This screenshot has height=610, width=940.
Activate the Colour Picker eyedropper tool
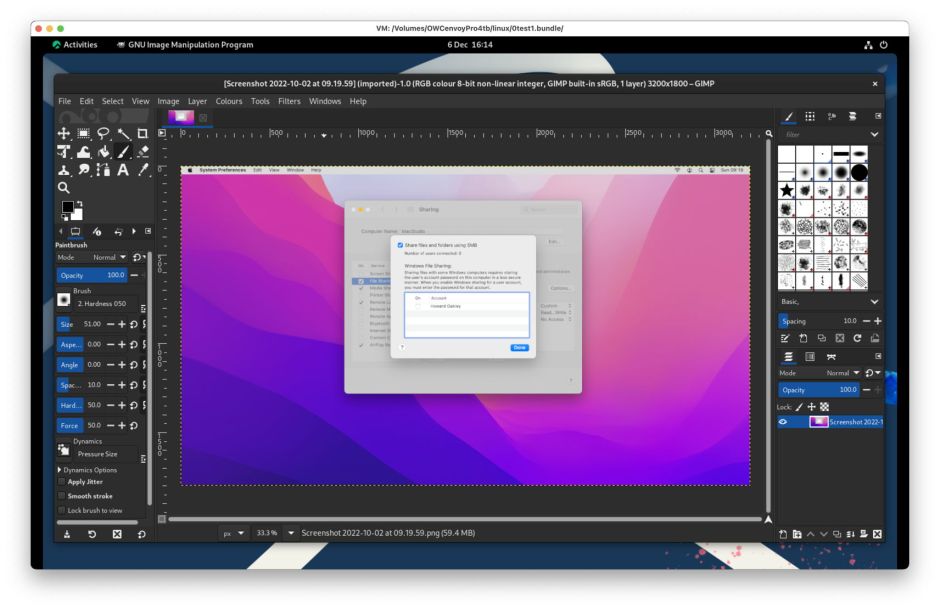point(143,170)
